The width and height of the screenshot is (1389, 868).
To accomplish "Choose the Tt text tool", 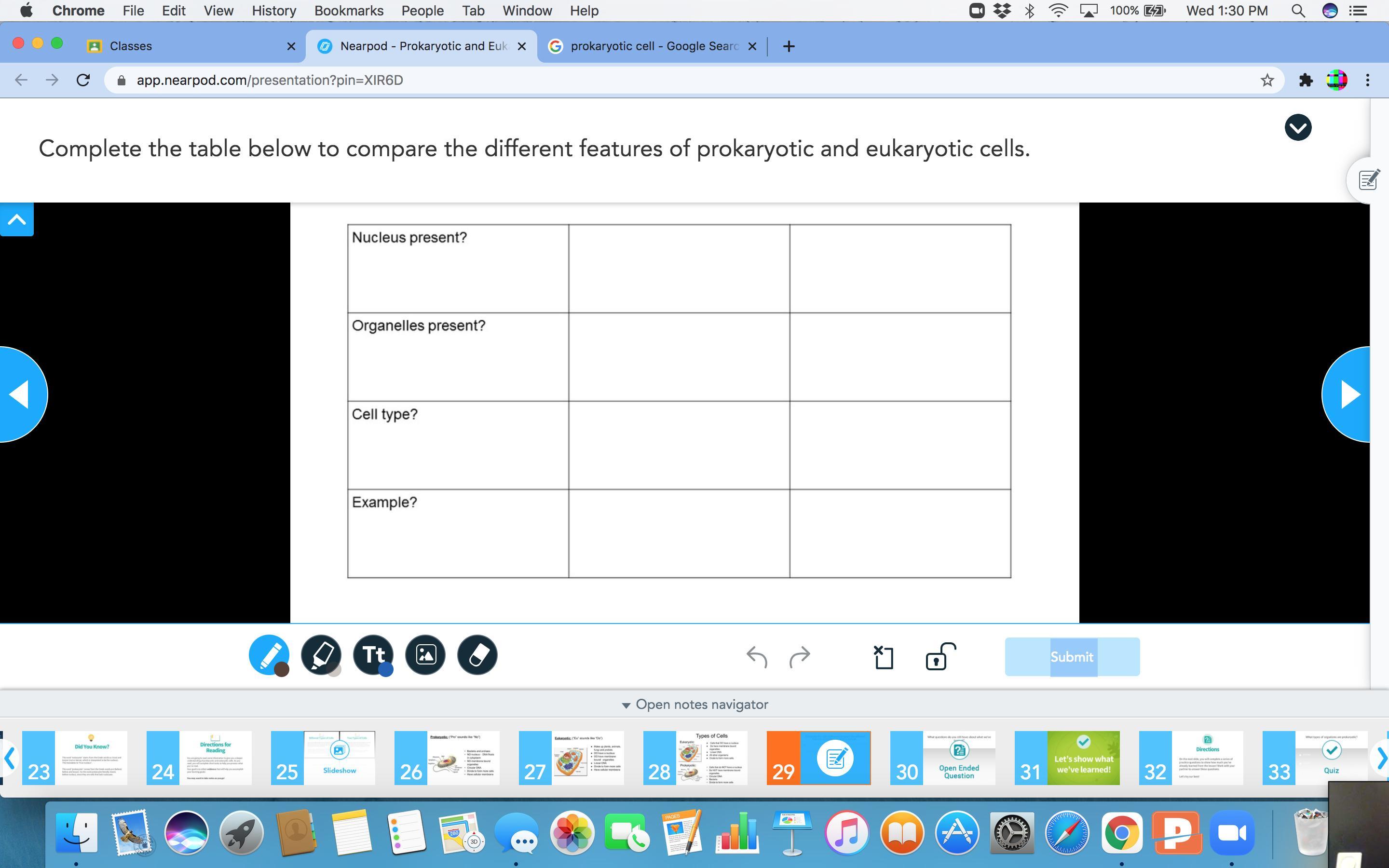I will 372,654.
